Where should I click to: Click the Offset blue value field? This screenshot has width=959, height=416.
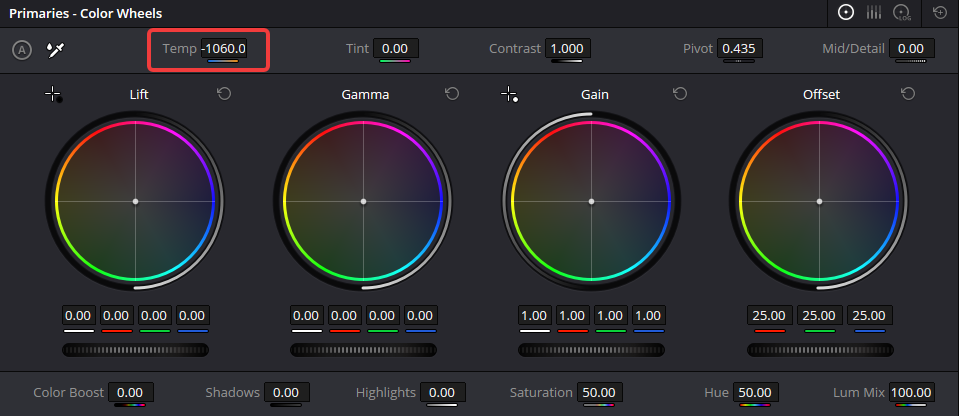[870, 316]
